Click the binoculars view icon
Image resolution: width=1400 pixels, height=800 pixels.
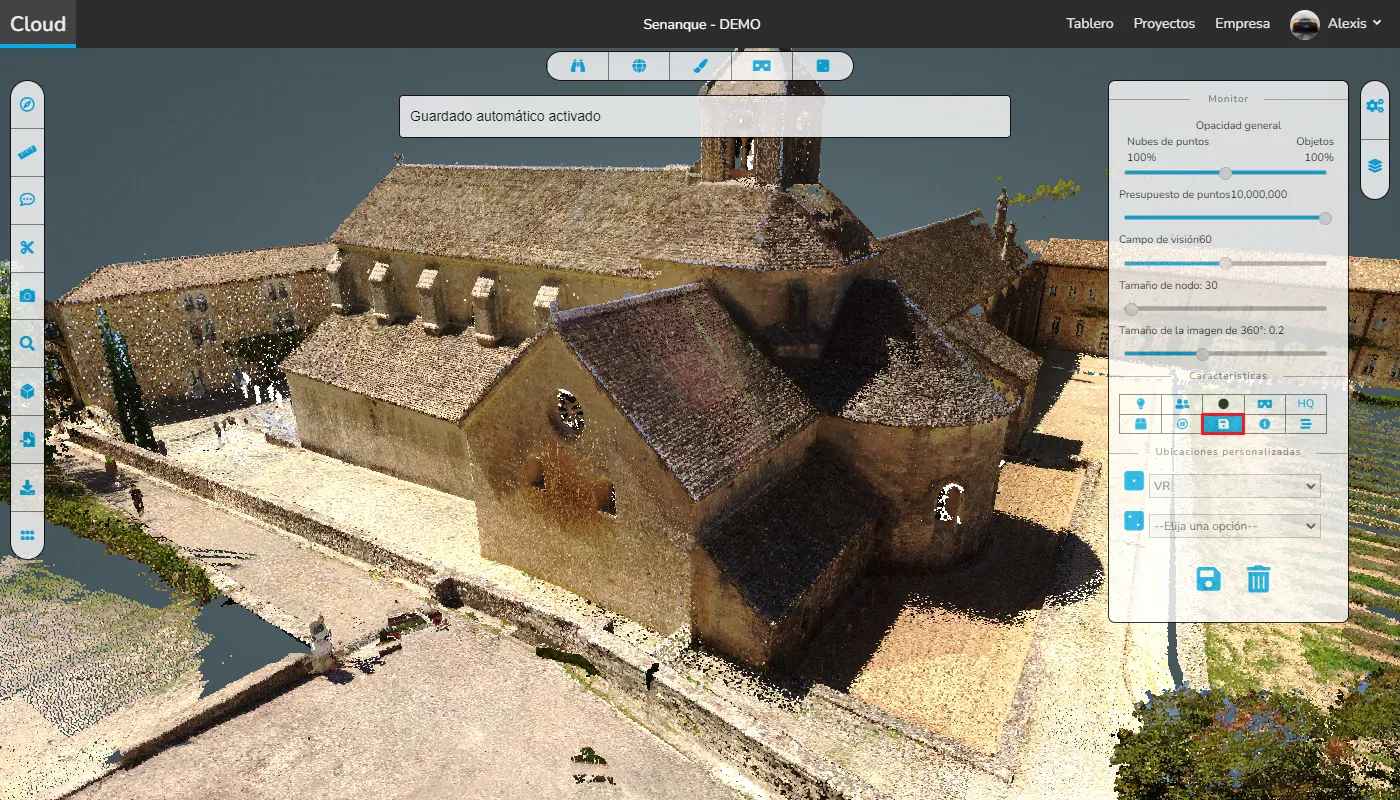point(578,66)
